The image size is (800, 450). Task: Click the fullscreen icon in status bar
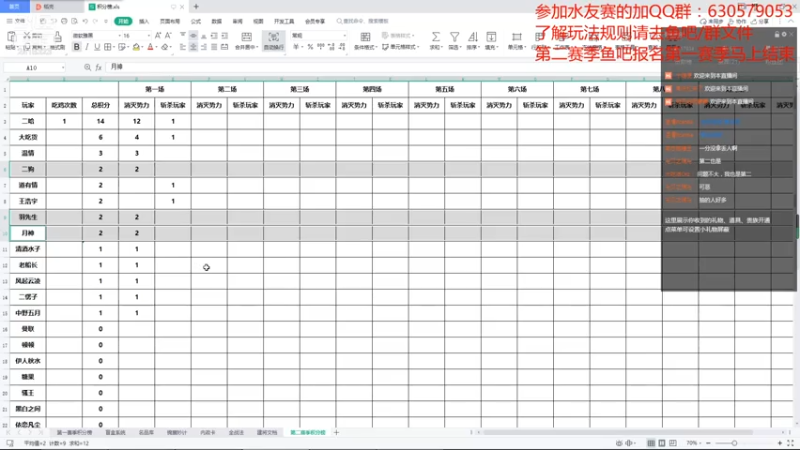(791, 443)
